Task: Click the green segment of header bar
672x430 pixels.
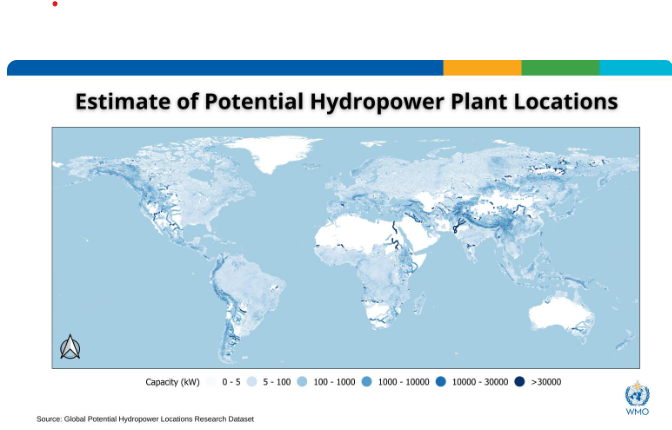Action: 560,68
